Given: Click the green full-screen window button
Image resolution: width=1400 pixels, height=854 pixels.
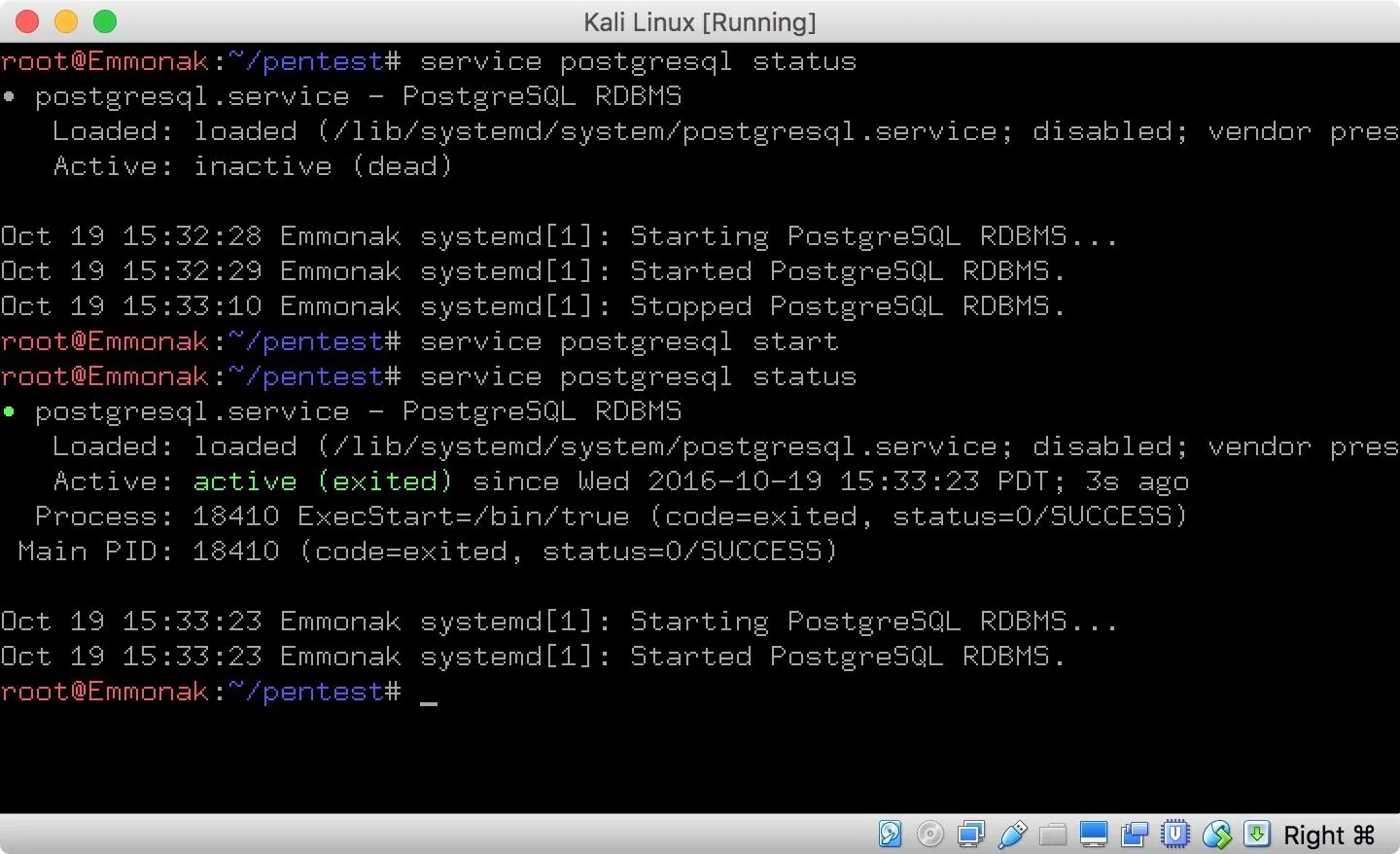Looking at the screenshot, I should click(x=105, y=21).
